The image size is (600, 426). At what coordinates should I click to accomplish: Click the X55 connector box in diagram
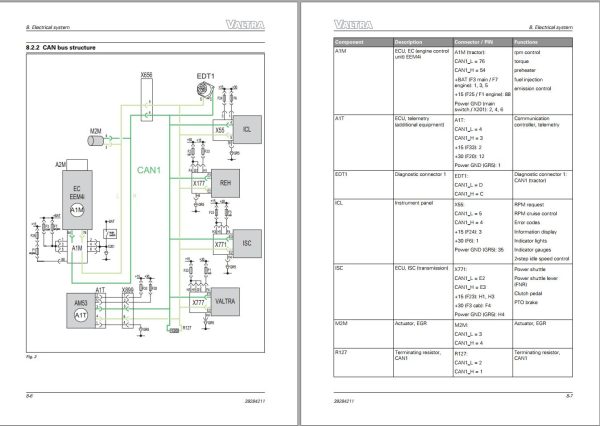tap(223, 130)
